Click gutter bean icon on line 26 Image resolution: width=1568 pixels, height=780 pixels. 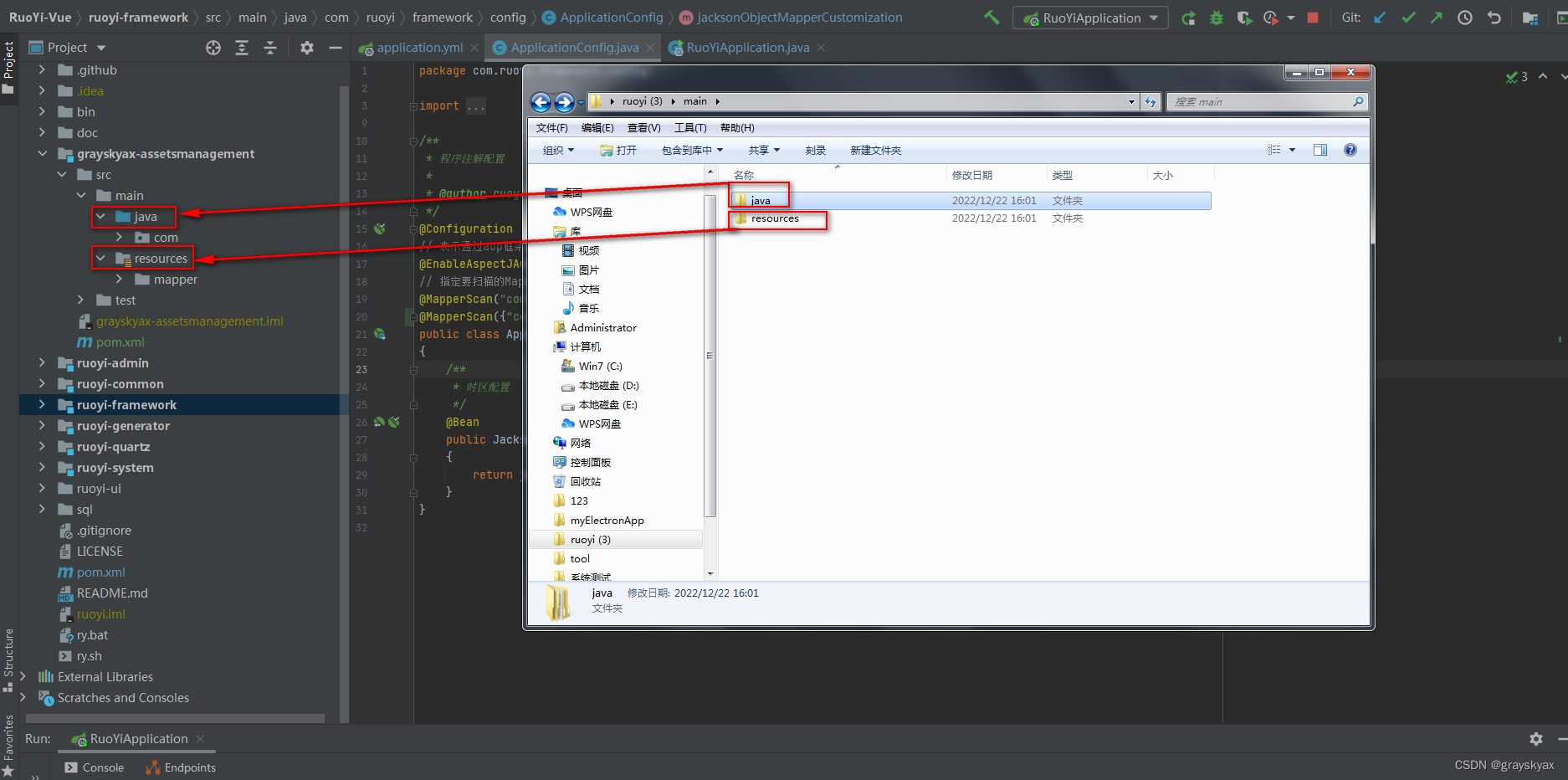[x=379, y=422]
